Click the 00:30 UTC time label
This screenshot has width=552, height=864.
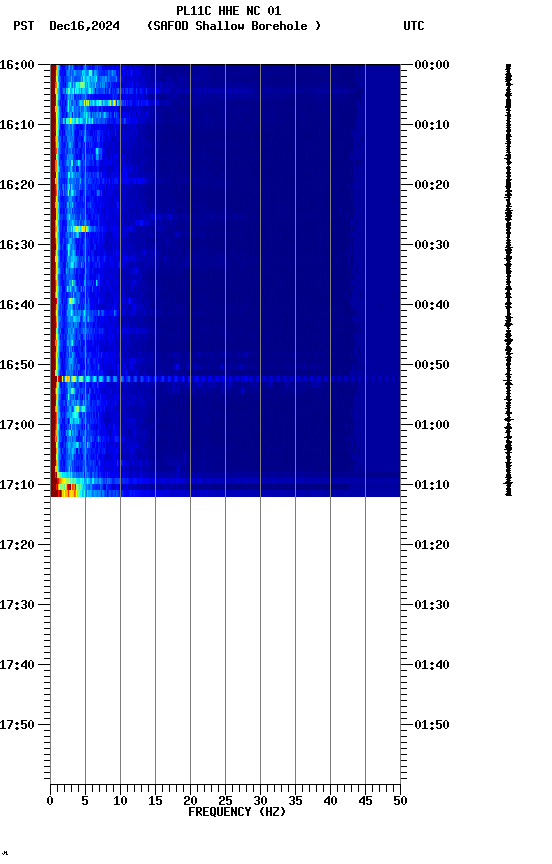(x=432, y=245)
